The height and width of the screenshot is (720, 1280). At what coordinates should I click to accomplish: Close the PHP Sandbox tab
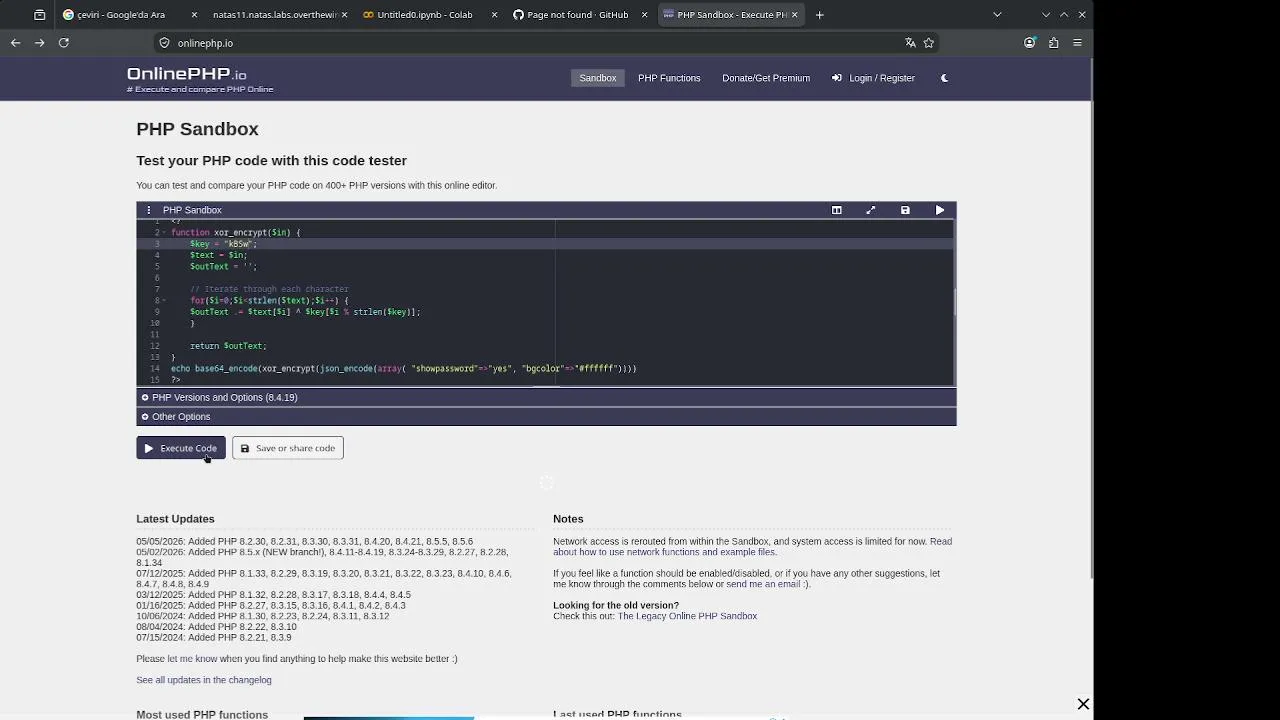[x=795, y=15]
